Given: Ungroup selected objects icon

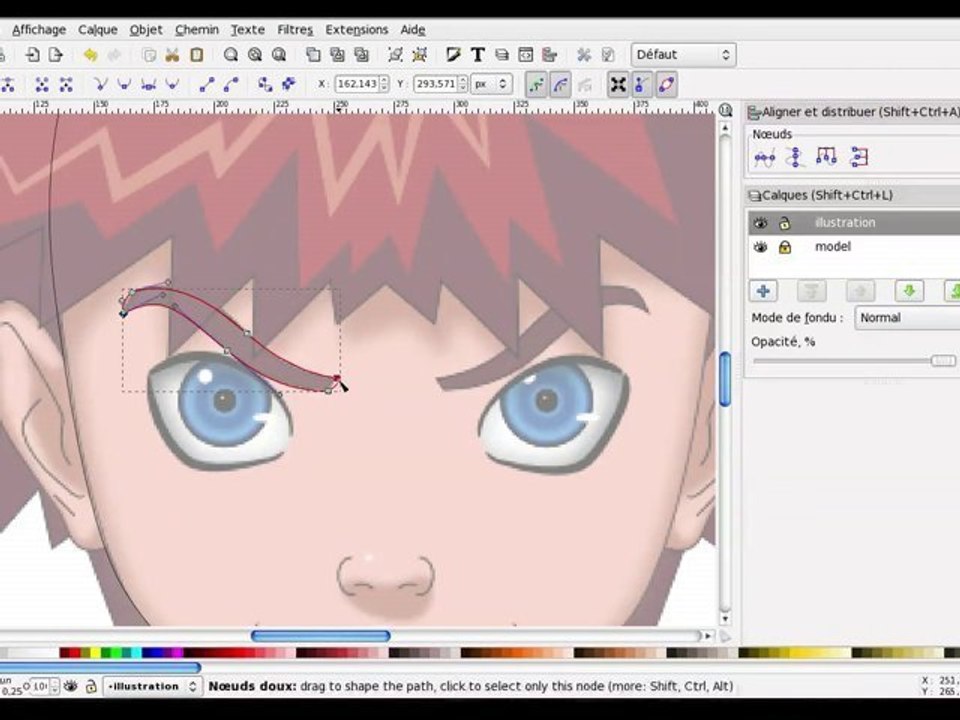Looking at the screenshot, I should click(x=419, y=55).
